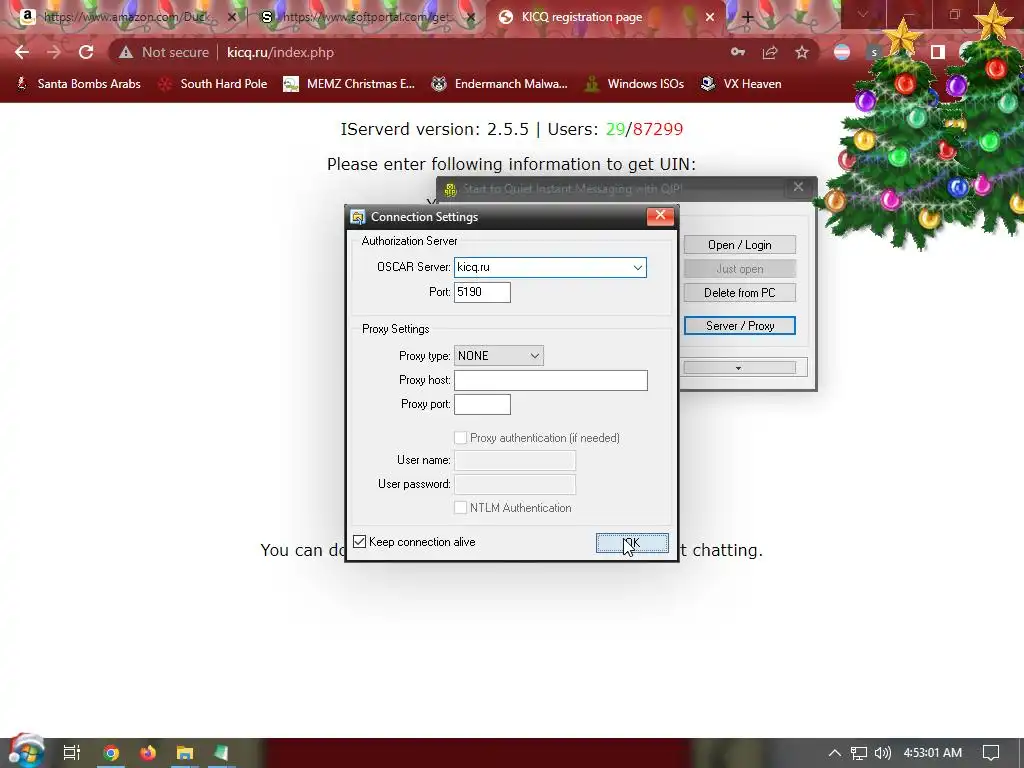Screen dimensions: 1024x768
Task: Close the softportal tab
Action: (x=470, y=18)
